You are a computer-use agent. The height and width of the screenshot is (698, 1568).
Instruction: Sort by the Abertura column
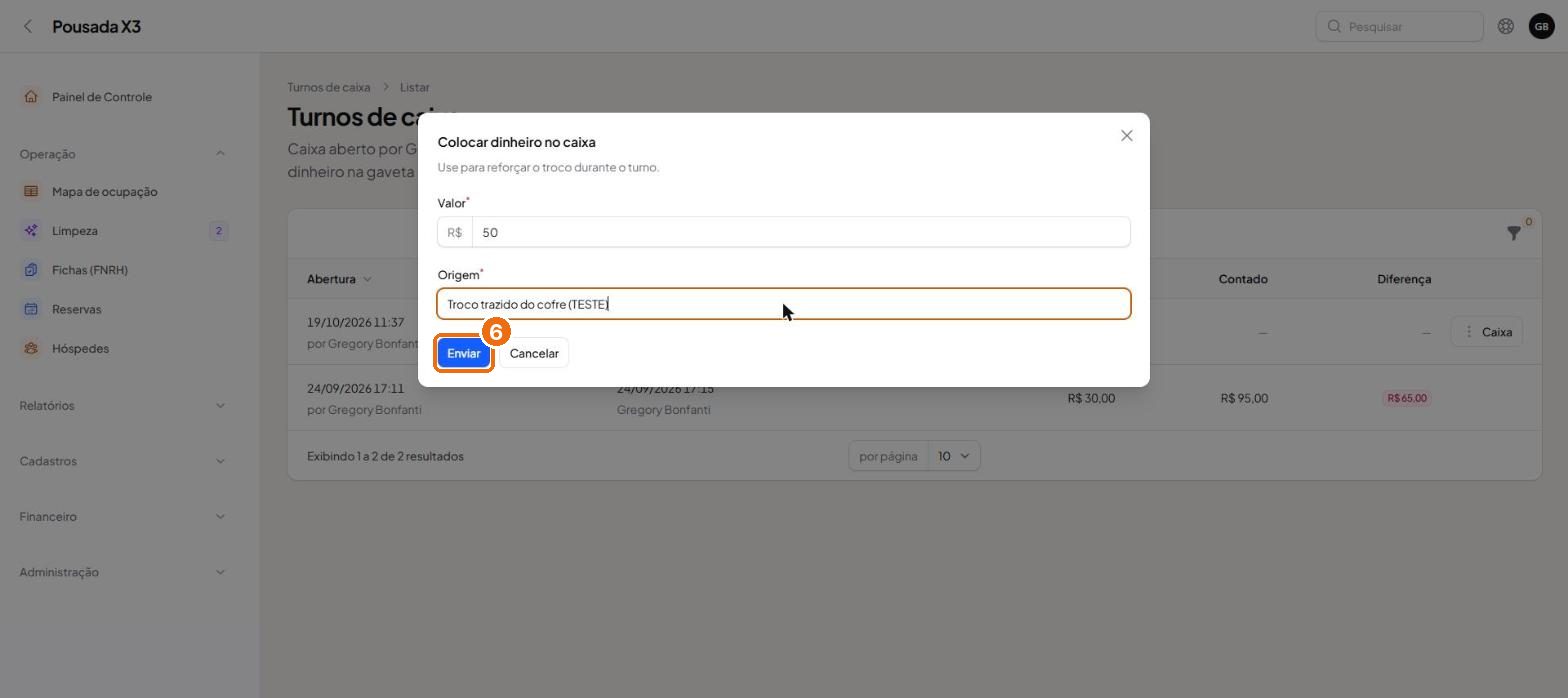point(339,279)
